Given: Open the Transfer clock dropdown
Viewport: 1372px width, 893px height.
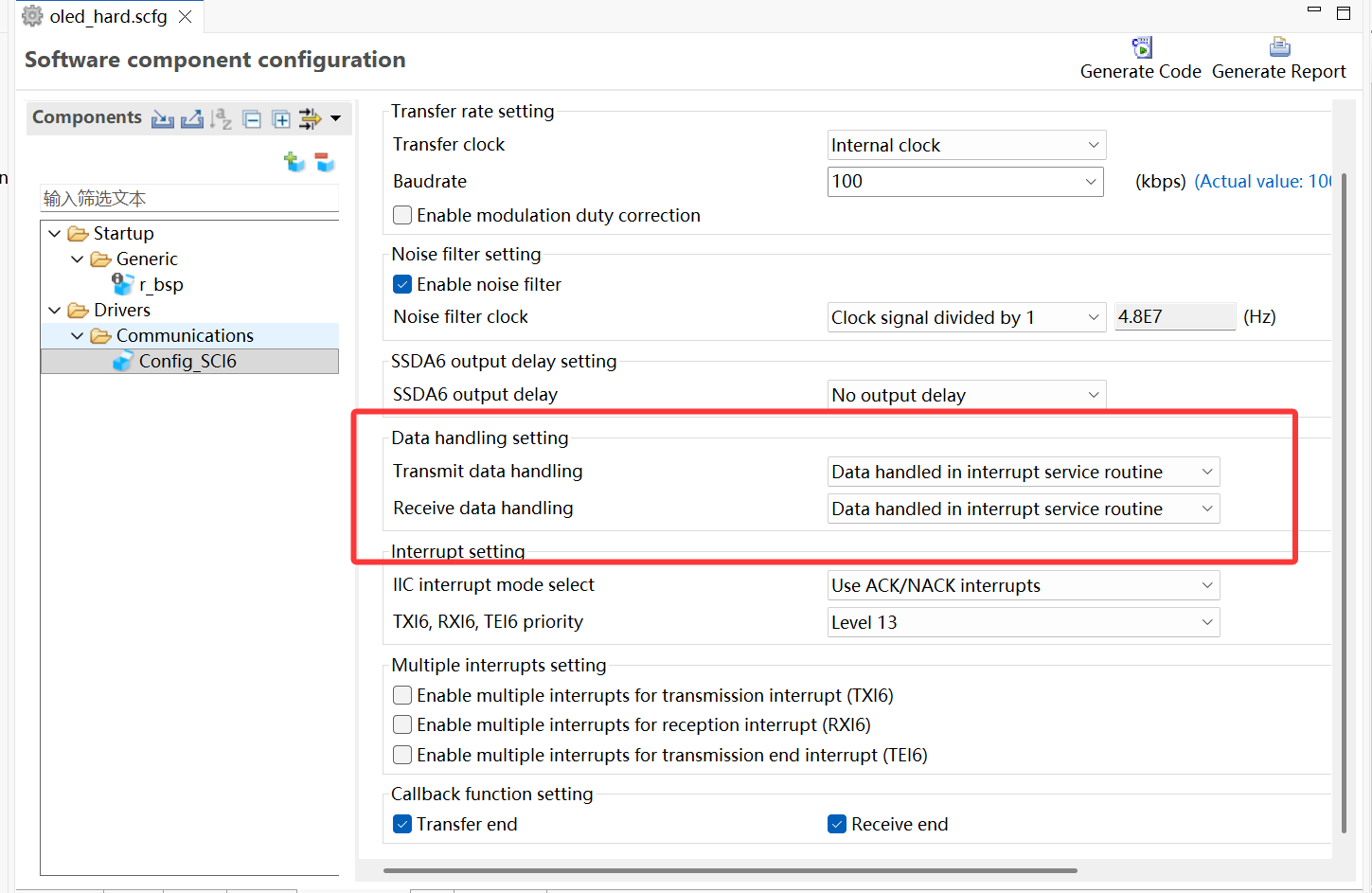Looking at the screenshot, I should tap(967, 145).
